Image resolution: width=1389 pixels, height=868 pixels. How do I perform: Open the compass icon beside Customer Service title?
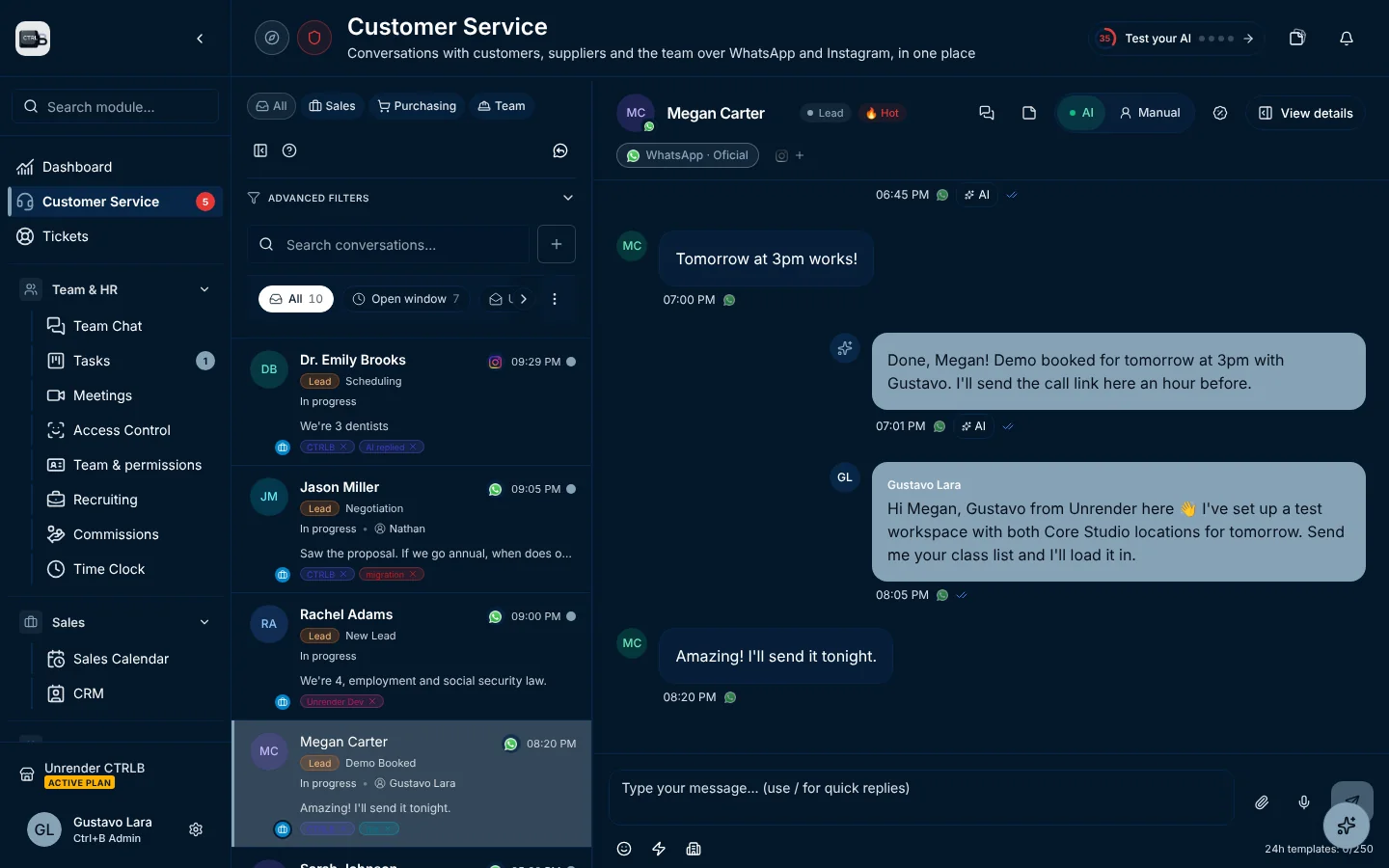tap(272, 38)
